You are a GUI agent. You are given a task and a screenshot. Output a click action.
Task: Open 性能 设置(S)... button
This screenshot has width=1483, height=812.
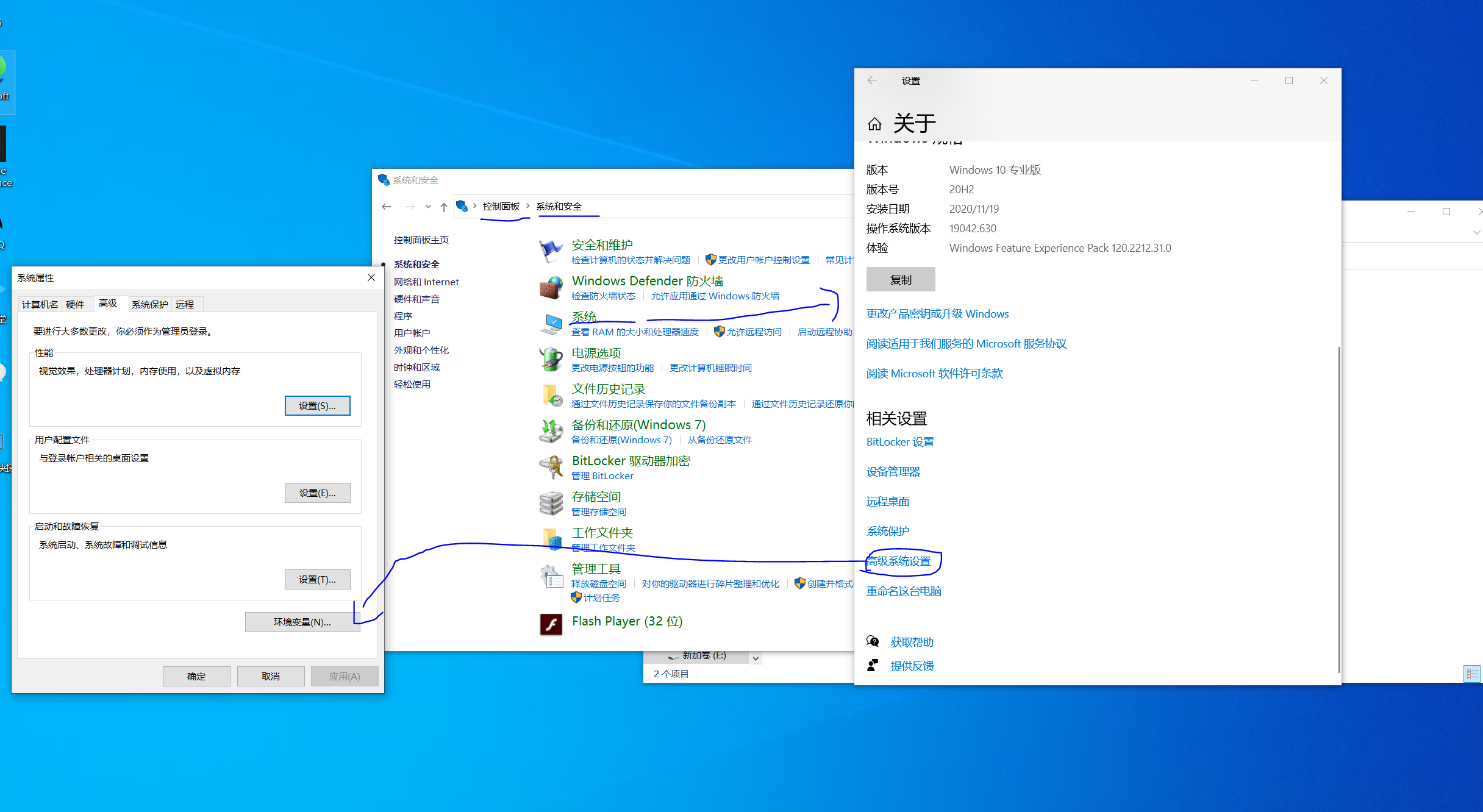(317, 405)
